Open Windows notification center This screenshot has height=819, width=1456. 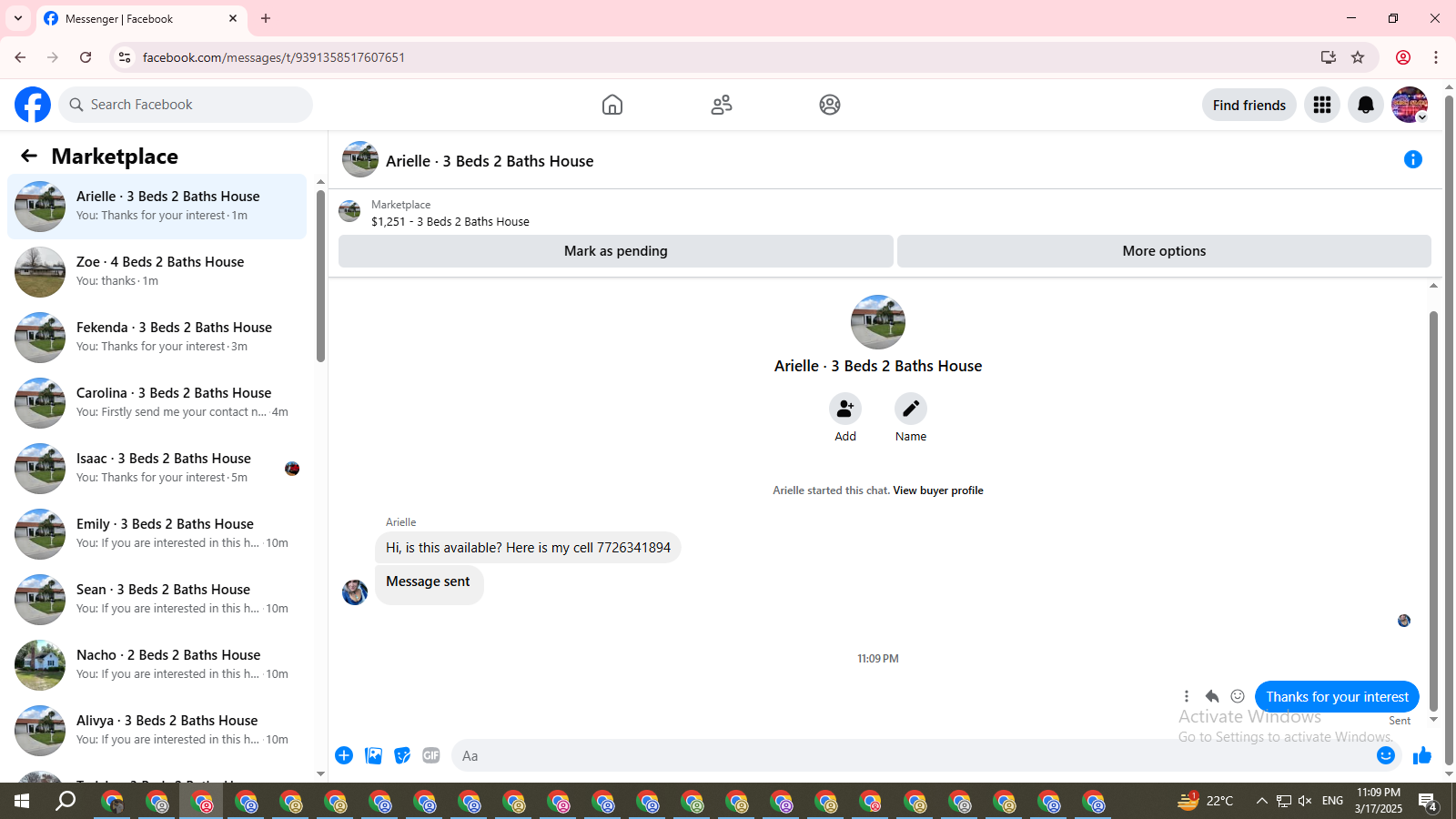point(1428,802)
